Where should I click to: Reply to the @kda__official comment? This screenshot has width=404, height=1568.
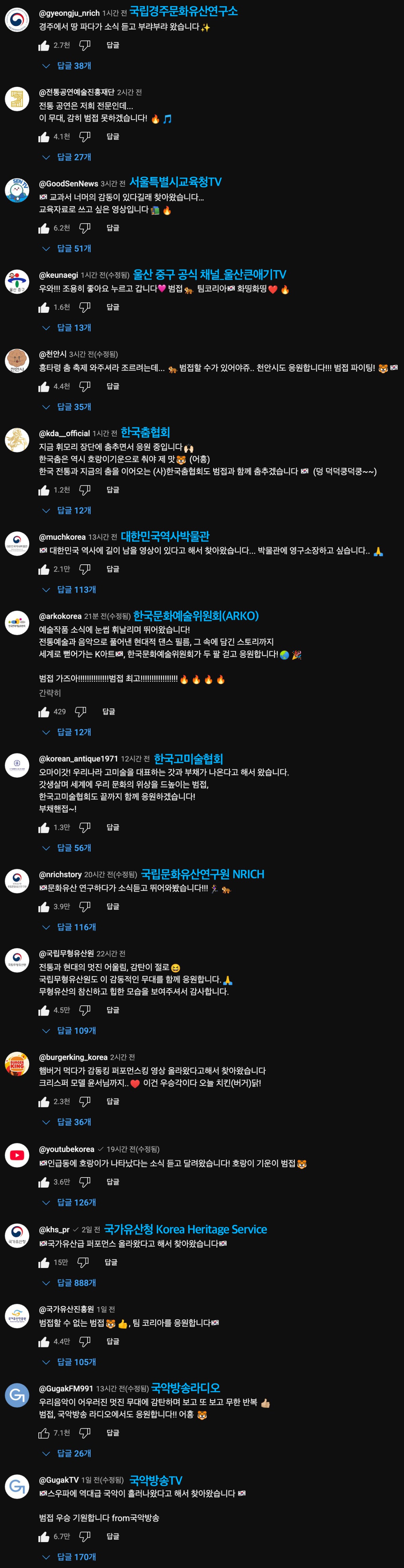pos(113,490)
